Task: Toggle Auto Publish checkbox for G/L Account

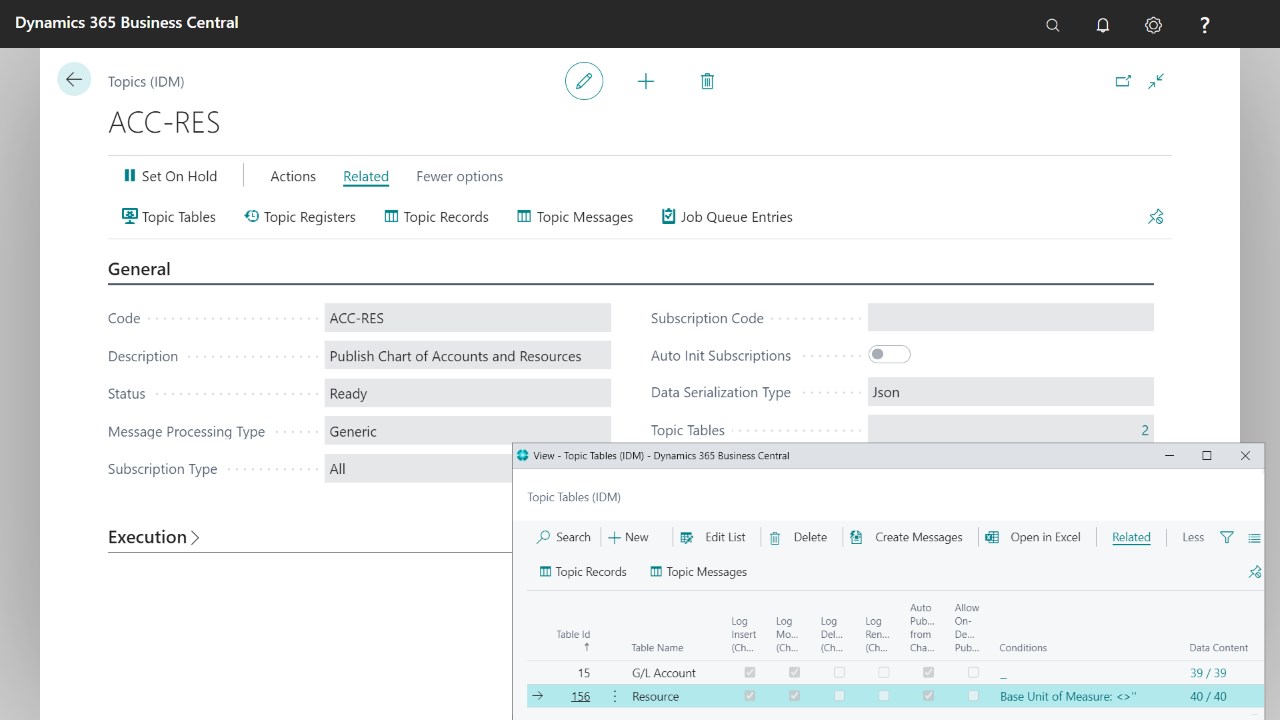Action: 929,673
